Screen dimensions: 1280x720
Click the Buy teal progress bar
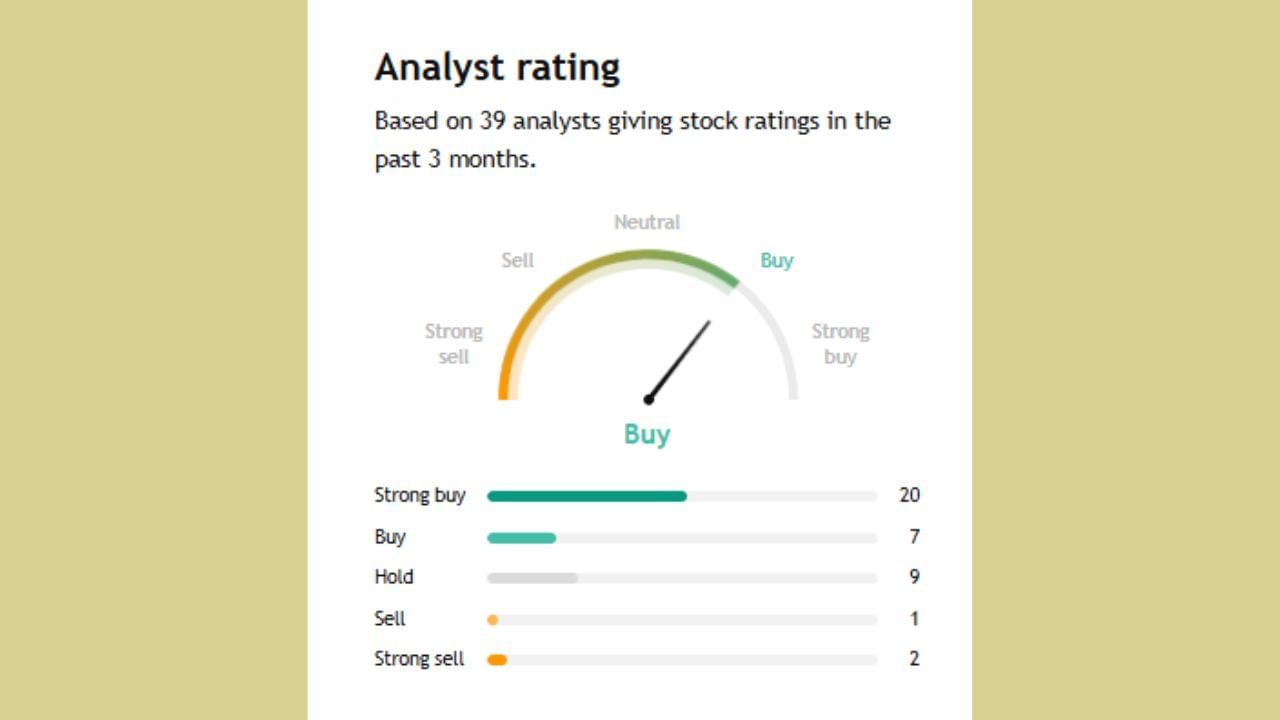click(x=521, y=538)
